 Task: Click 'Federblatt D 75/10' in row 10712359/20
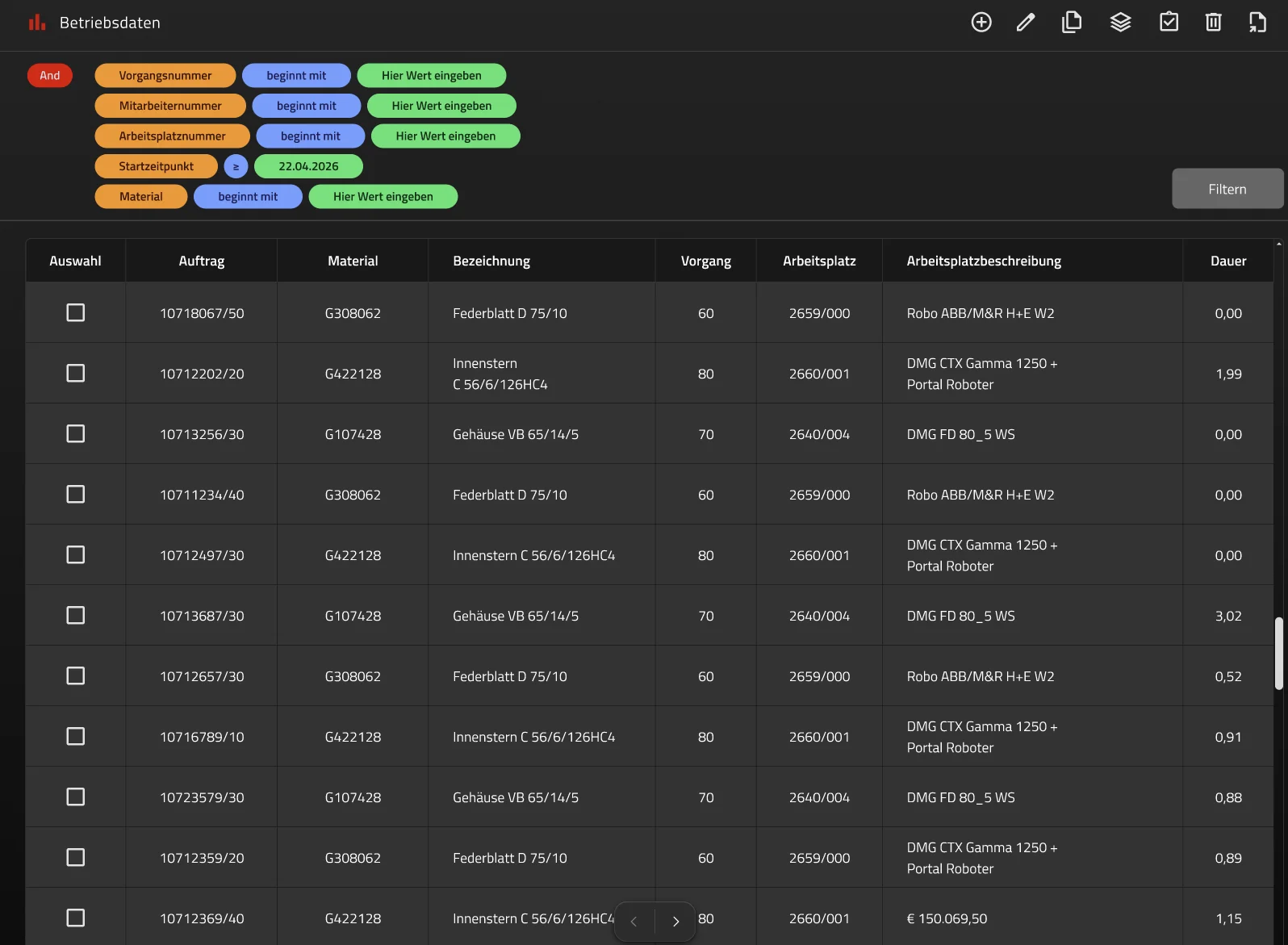point(510,858)
